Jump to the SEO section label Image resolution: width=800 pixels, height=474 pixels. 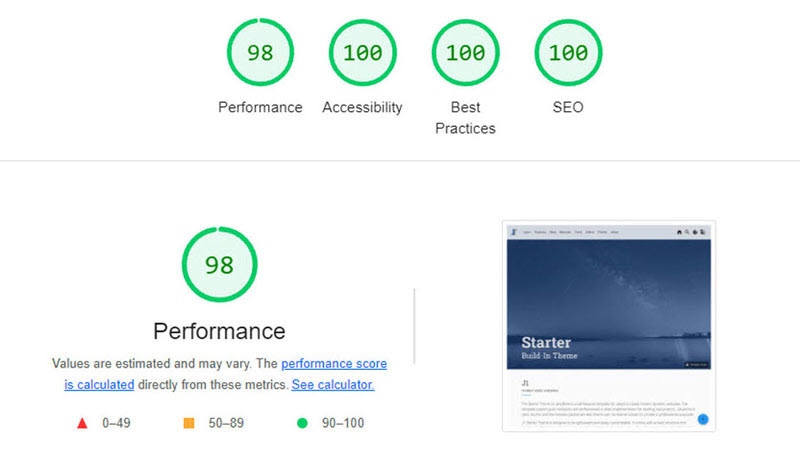coord(568,107)
